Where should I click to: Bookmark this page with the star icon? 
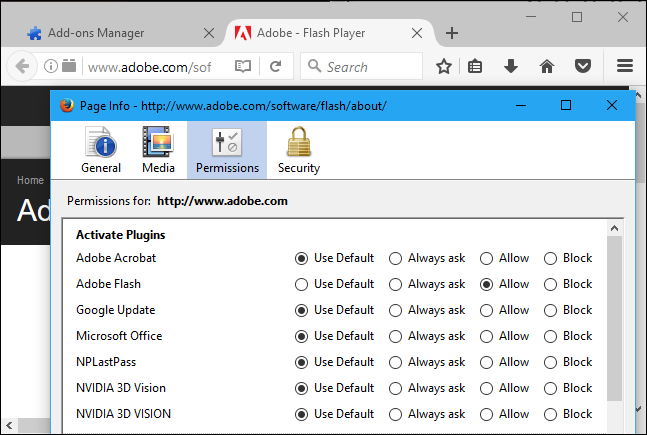pos(445,67)
